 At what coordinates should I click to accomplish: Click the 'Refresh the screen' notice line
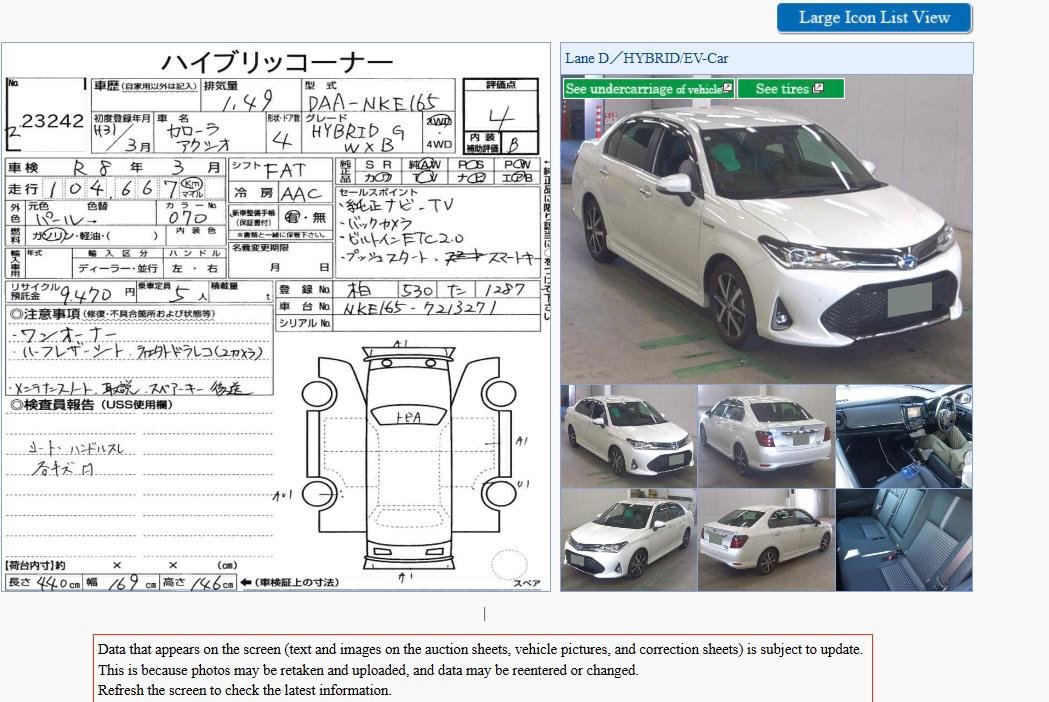click(x=245, y=690)
